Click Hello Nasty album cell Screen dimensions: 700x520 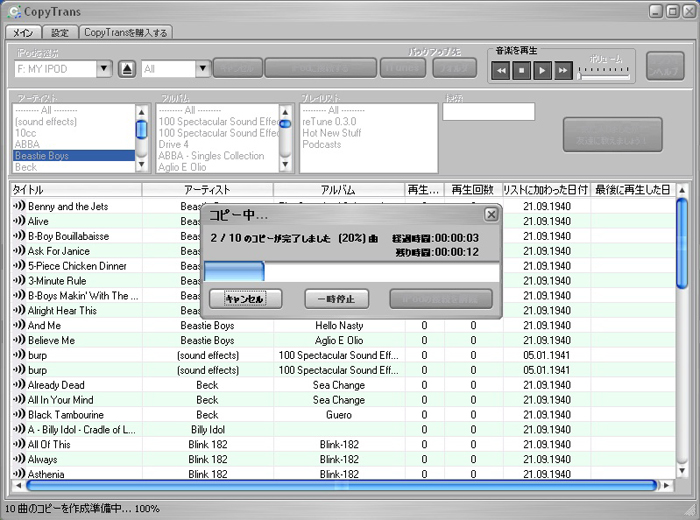pyautogui.click(x=339, y=325)
